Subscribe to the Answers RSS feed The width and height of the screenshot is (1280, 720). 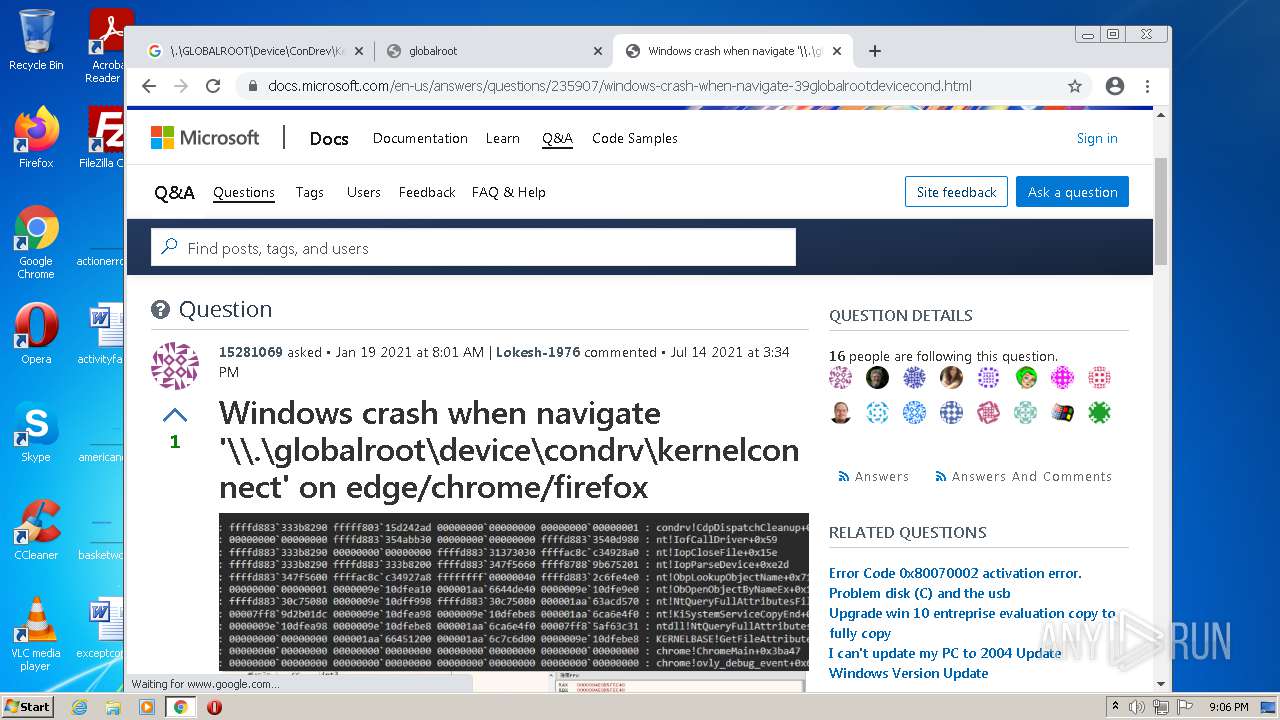874,477
